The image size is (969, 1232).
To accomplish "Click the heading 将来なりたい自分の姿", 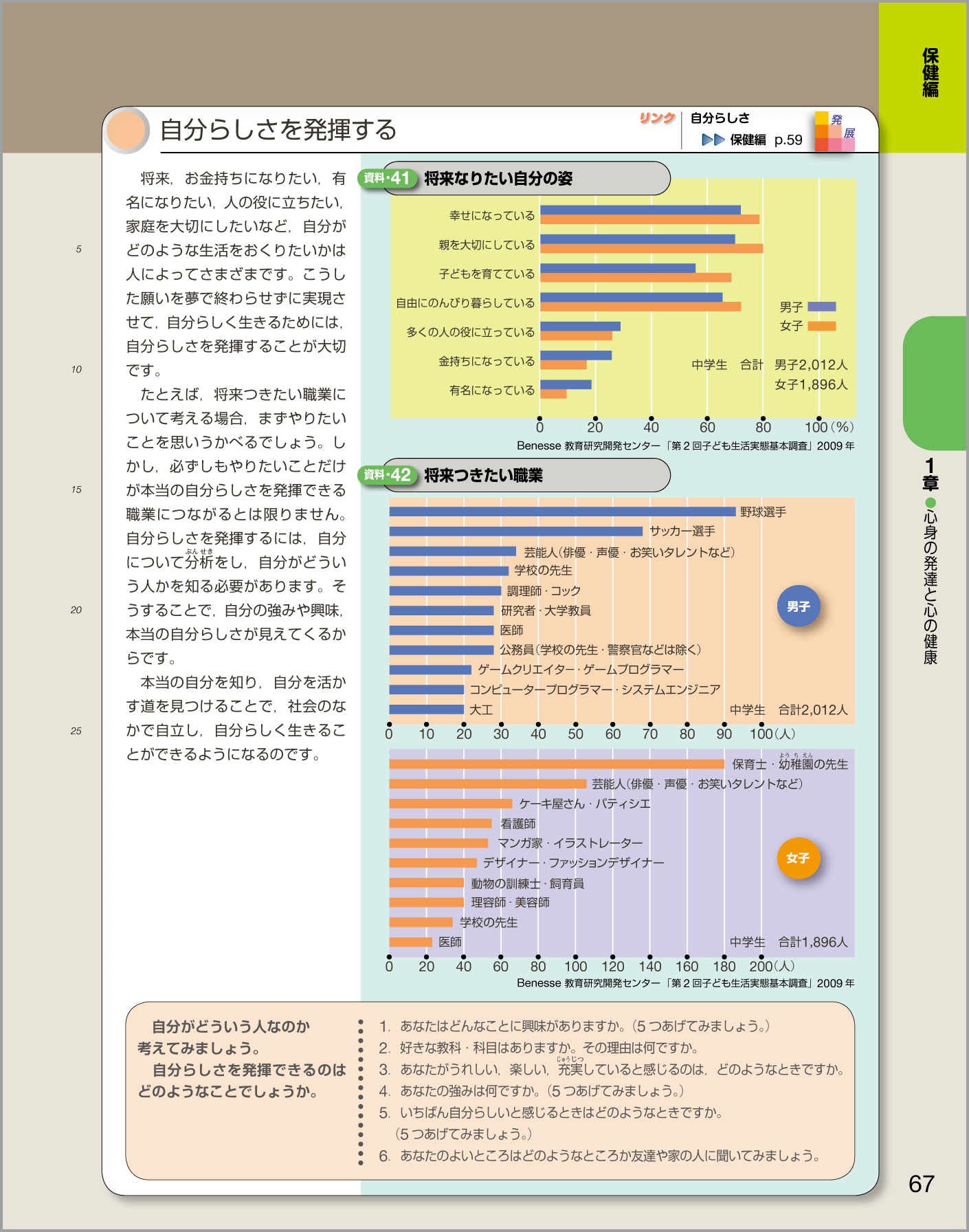I will (x=498, y=179).
